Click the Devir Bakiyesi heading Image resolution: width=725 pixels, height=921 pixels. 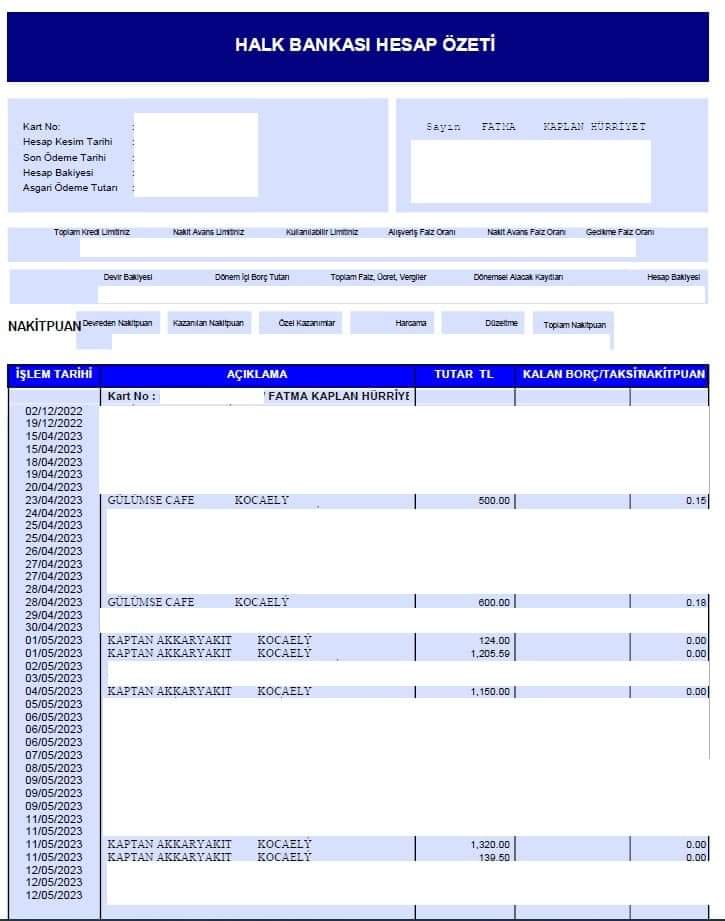pos(128,277)
